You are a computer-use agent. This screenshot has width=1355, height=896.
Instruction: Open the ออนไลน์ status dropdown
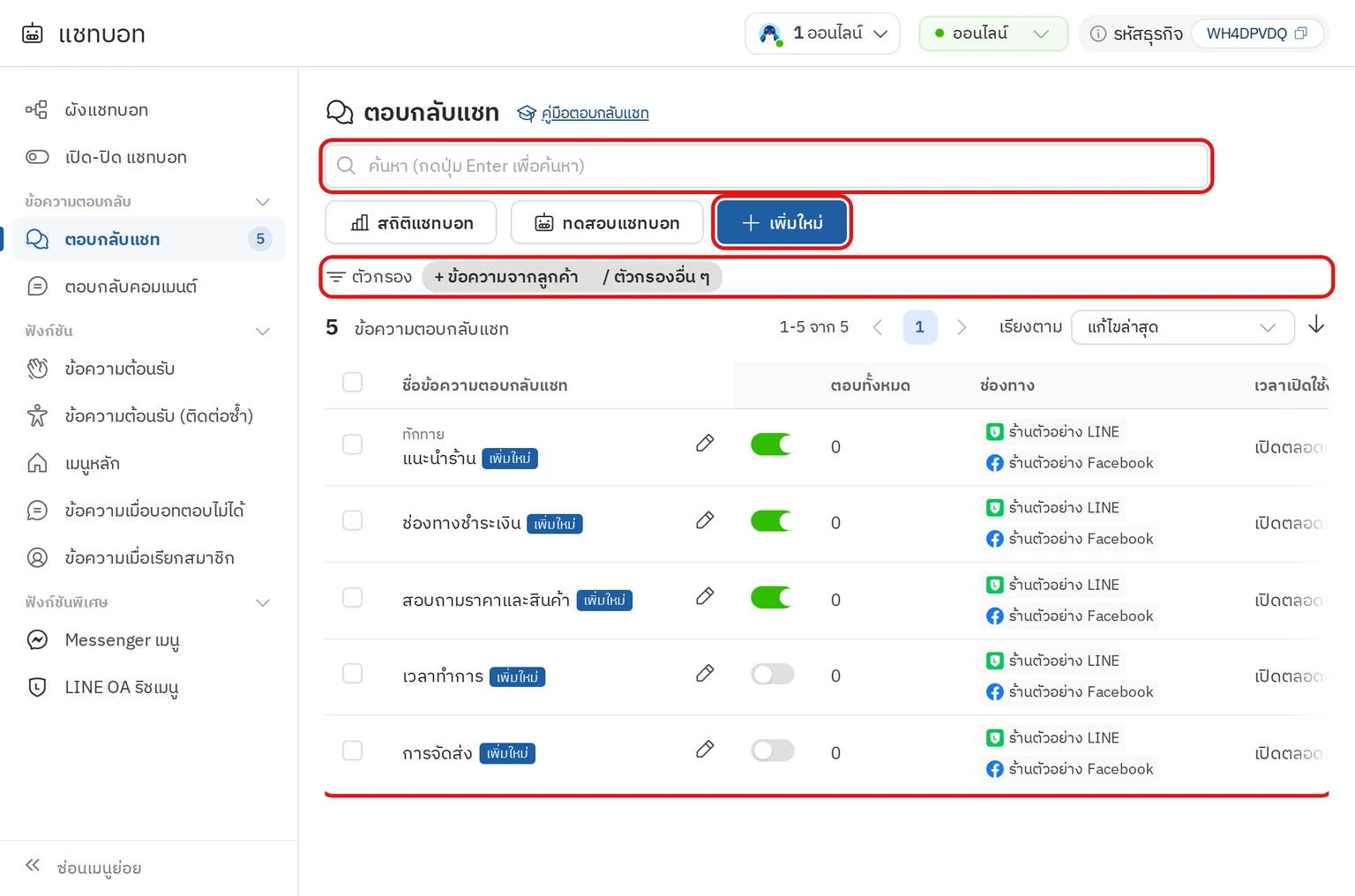point(992,34)
